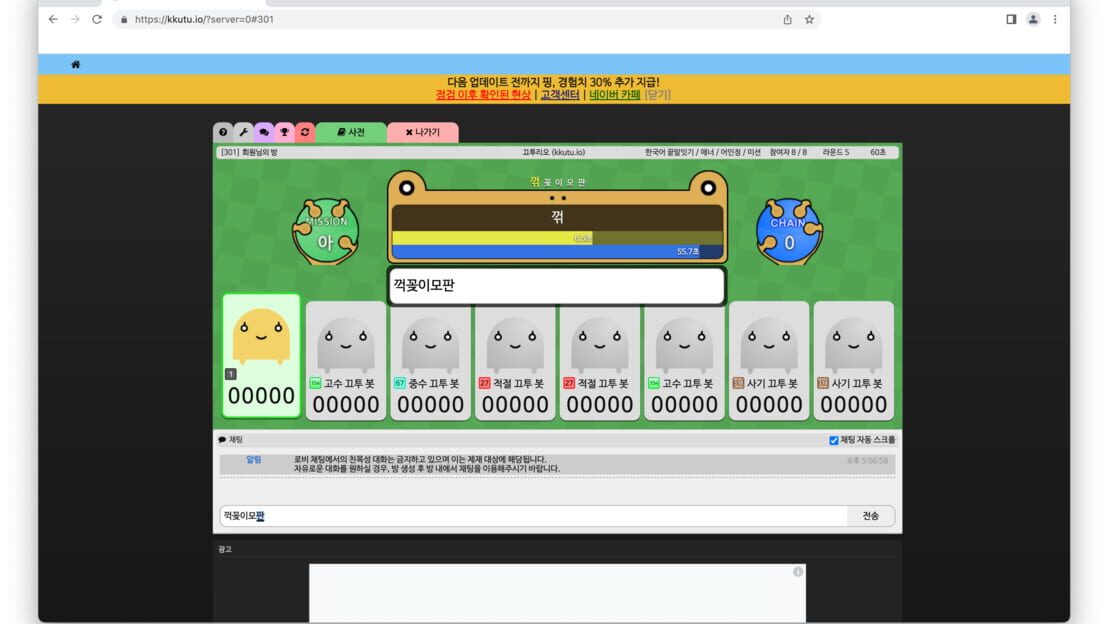Open the purple chat-bubbles community icon
Image resolution: width=1110 pixels, height=624 pixels.
tap(264, 132)
